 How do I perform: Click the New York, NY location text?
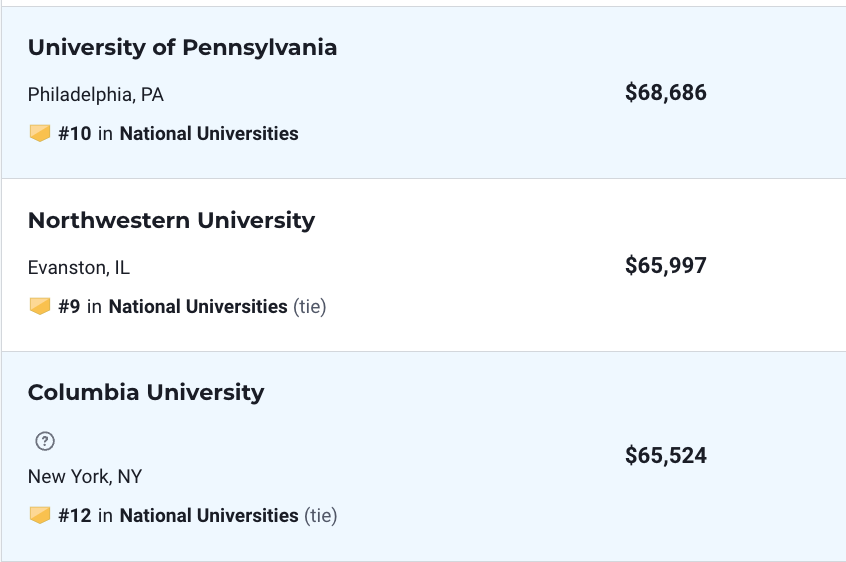85,477
